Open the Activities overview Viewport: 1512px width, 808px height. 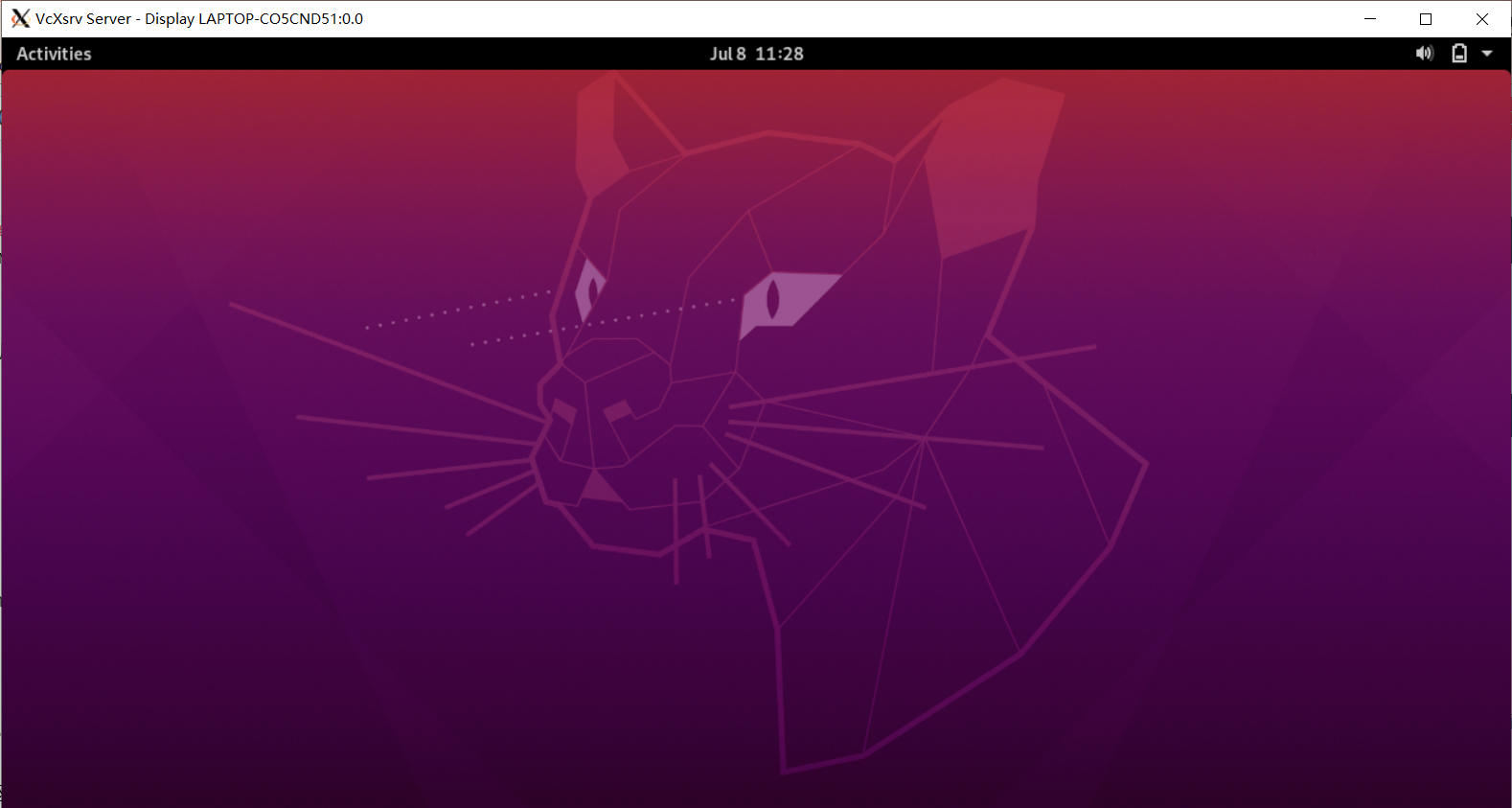pyautogui.click(x=54, y=54)
